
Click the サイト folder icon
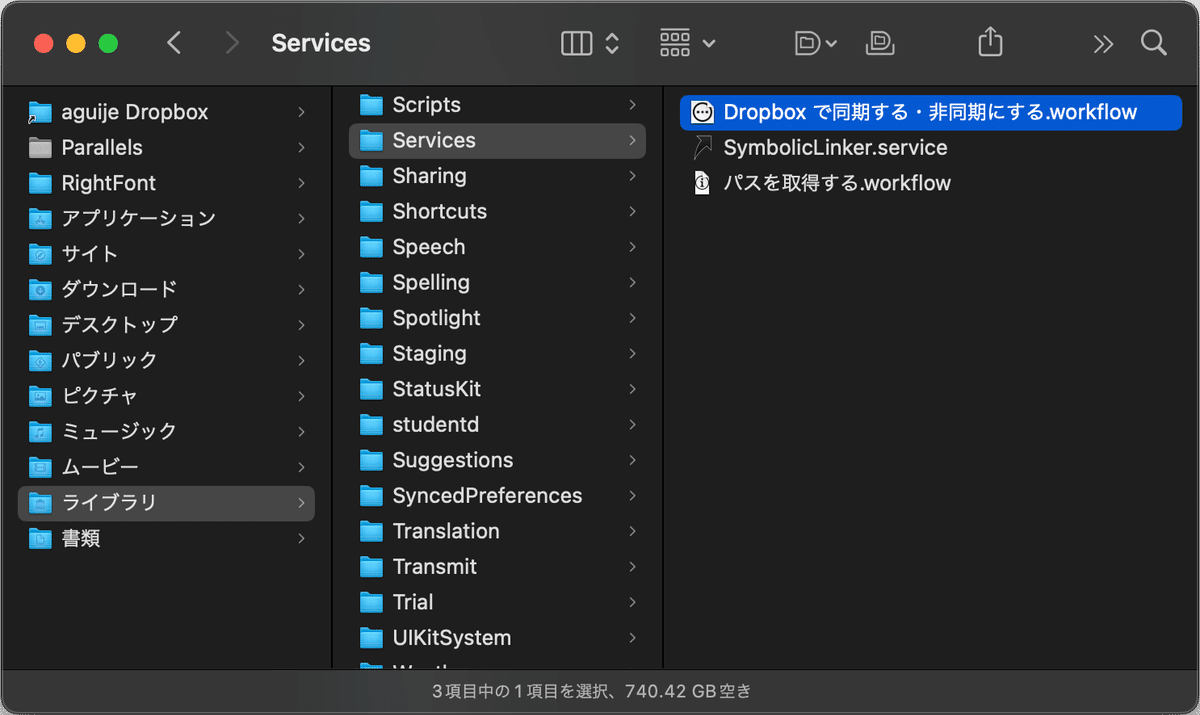[x=40, y=254]
